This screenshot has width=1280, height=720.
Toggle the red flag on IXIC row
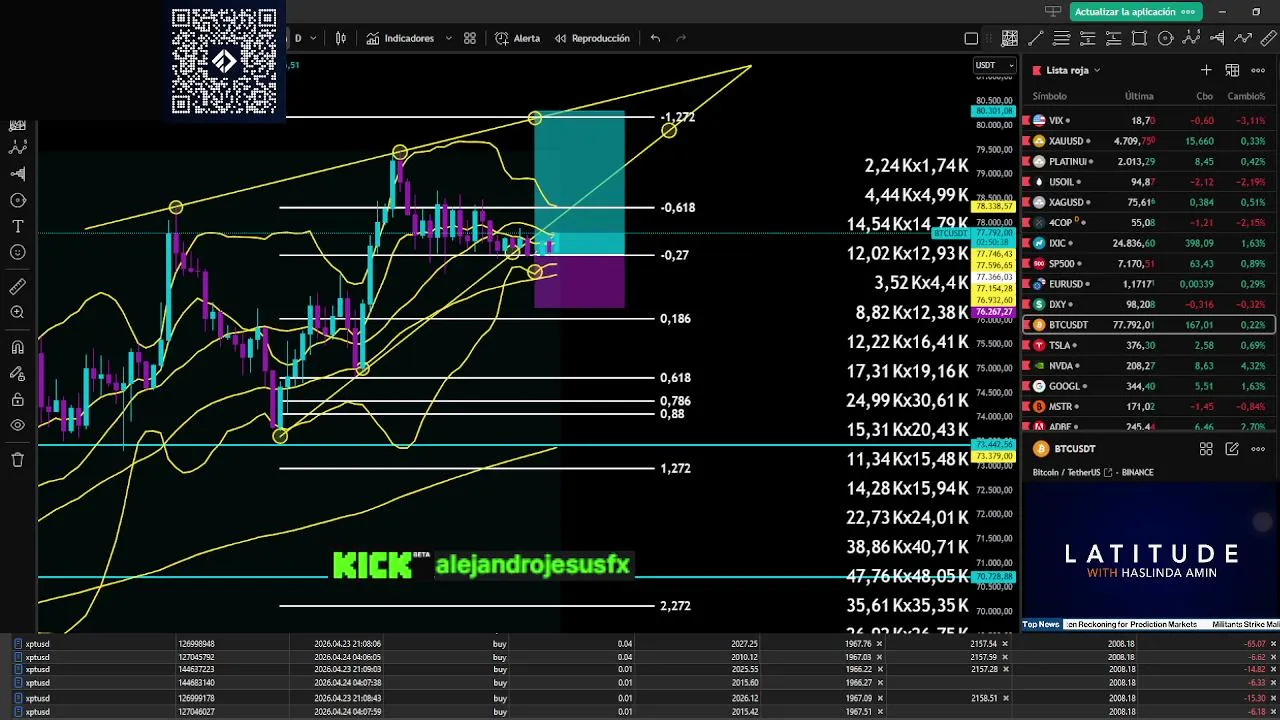(1026, 243)
